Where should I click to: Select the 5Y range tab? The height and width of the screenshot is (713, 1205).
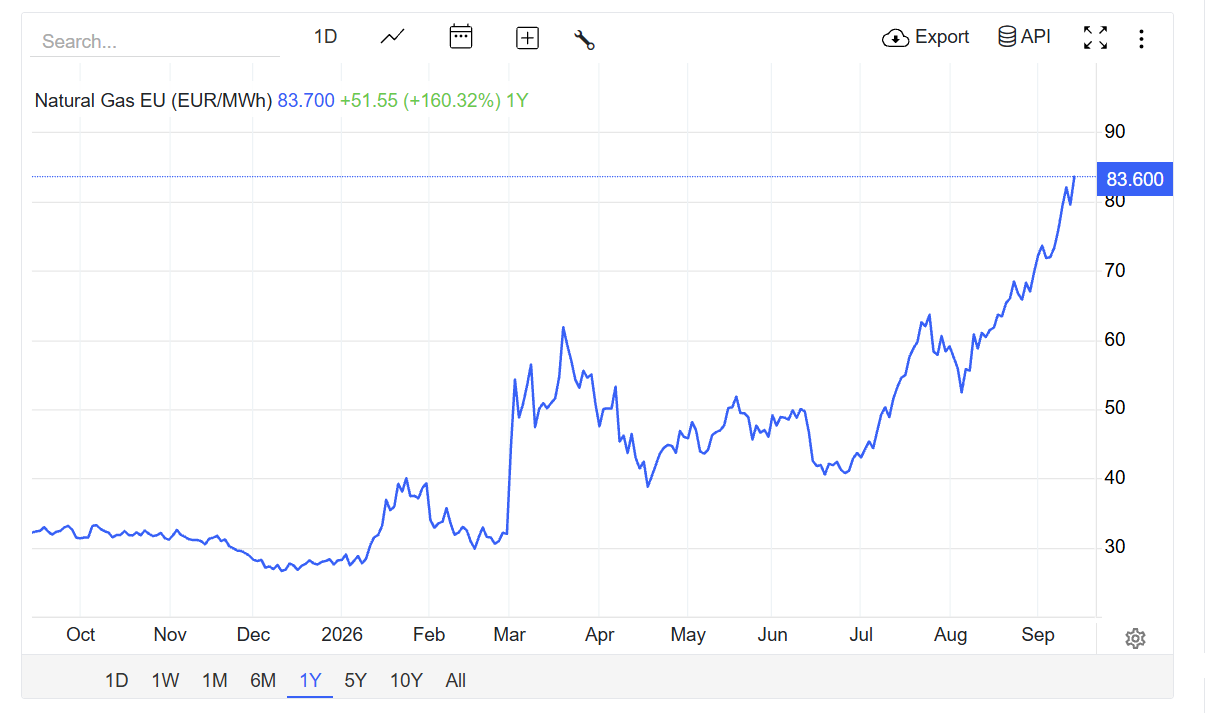pyautogui.click(x=356, y=681)
